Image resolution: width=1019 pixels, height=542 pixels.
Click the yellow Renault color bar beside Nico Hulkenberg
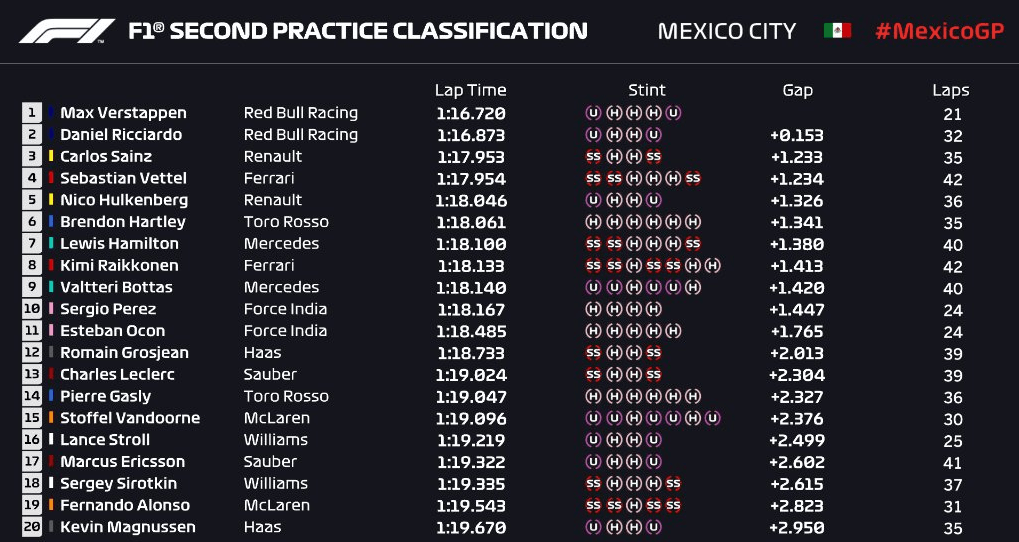point(51,200)
